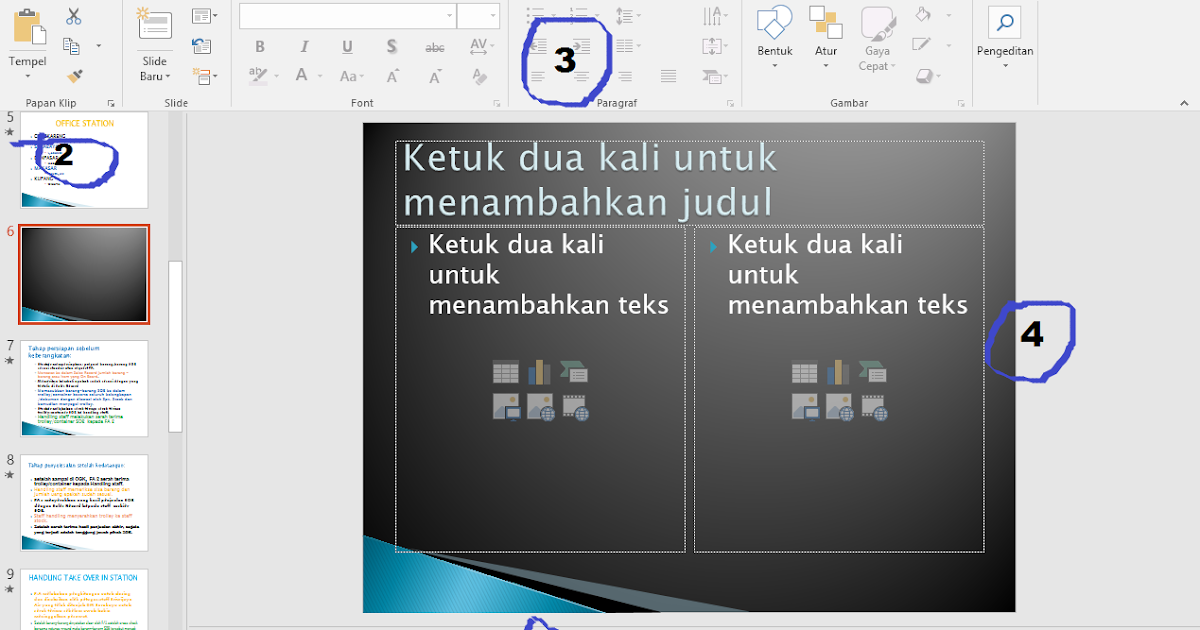Image resolution: width=1200 pixels, height=630 pixels.
Task: Apply Strikethrough formatting to text
Action: tap(434, 46)
